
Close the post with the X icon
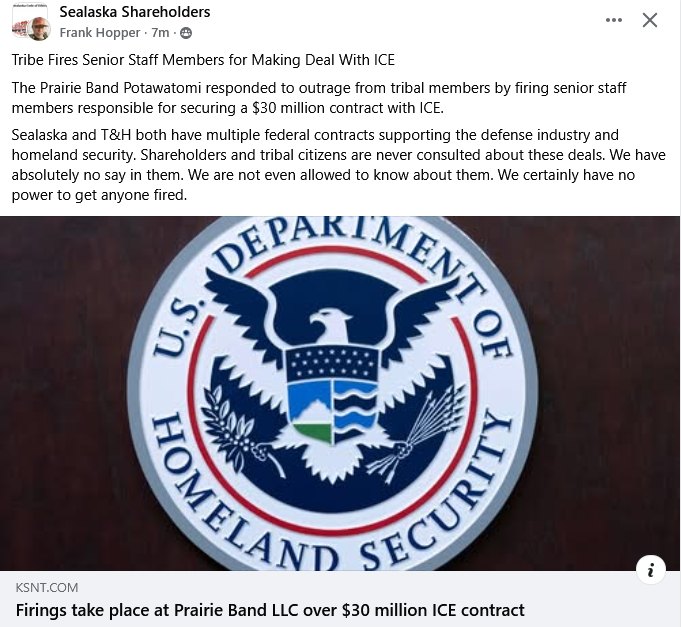point(650,20)
